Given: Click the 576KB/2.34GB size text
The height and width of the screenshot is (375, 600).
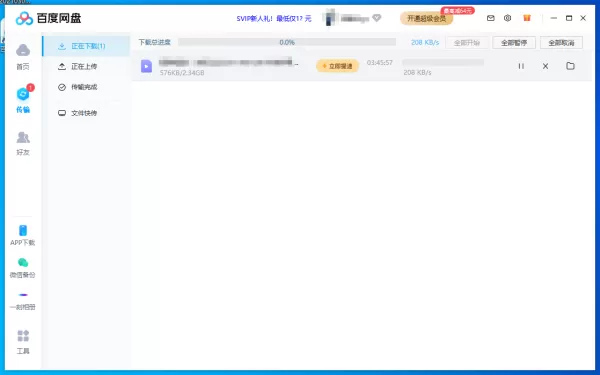Looking at the screenshot, I should tap(182, 73).
